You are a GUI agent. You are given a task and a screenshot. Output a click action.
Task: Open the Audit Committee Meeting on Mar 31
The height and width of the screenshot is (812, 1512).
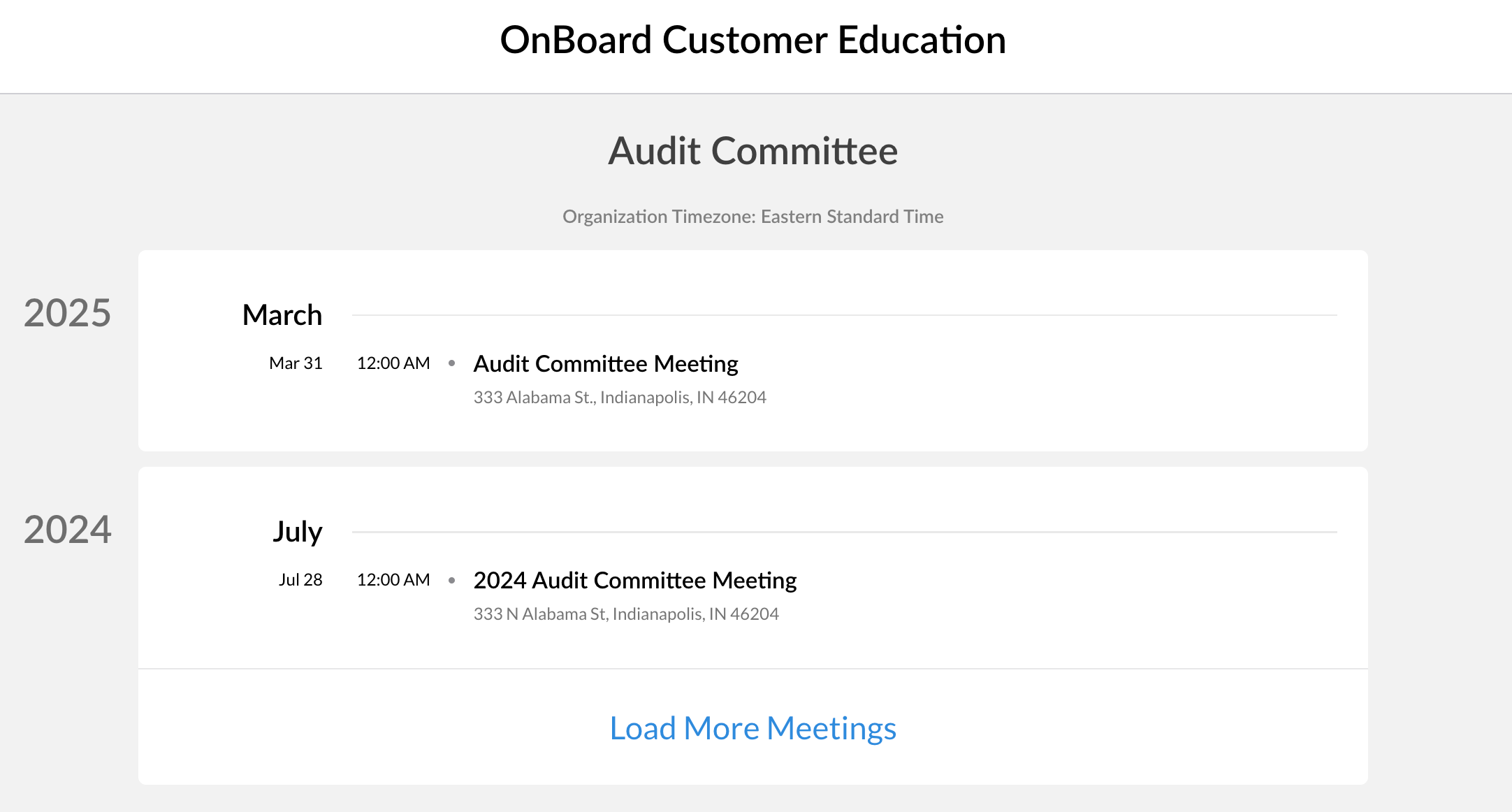[605, 363]
